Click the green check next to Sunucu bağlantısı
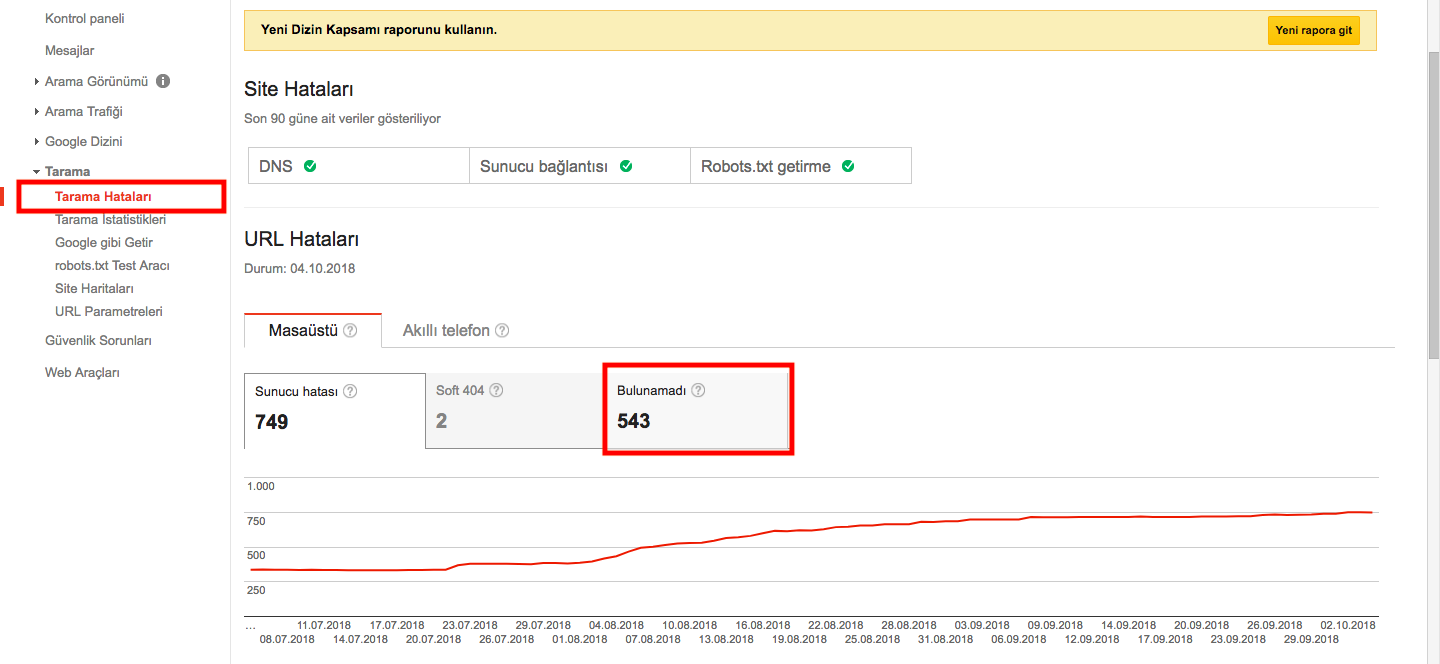 point(626,166)
